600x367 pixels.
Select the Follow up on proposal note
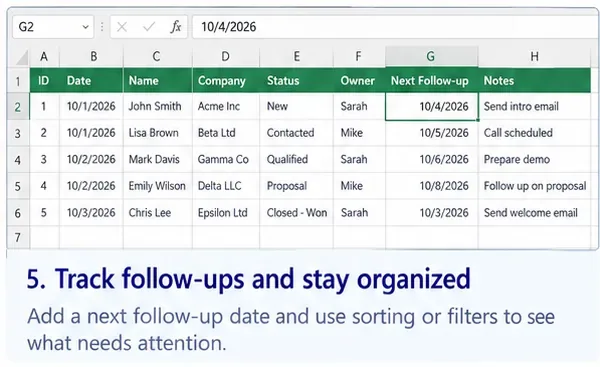tap(535, 186)
